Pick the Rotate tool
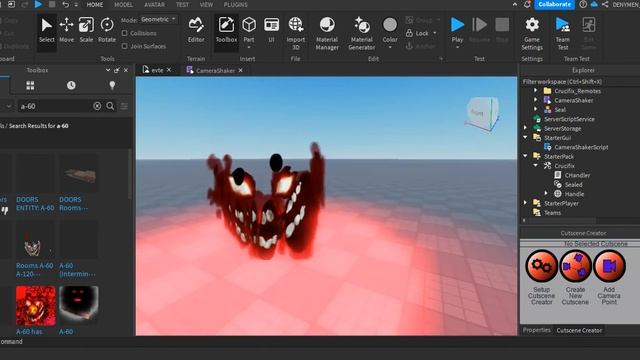The width and height of the screenshot is (640, 360). point(107,30)
